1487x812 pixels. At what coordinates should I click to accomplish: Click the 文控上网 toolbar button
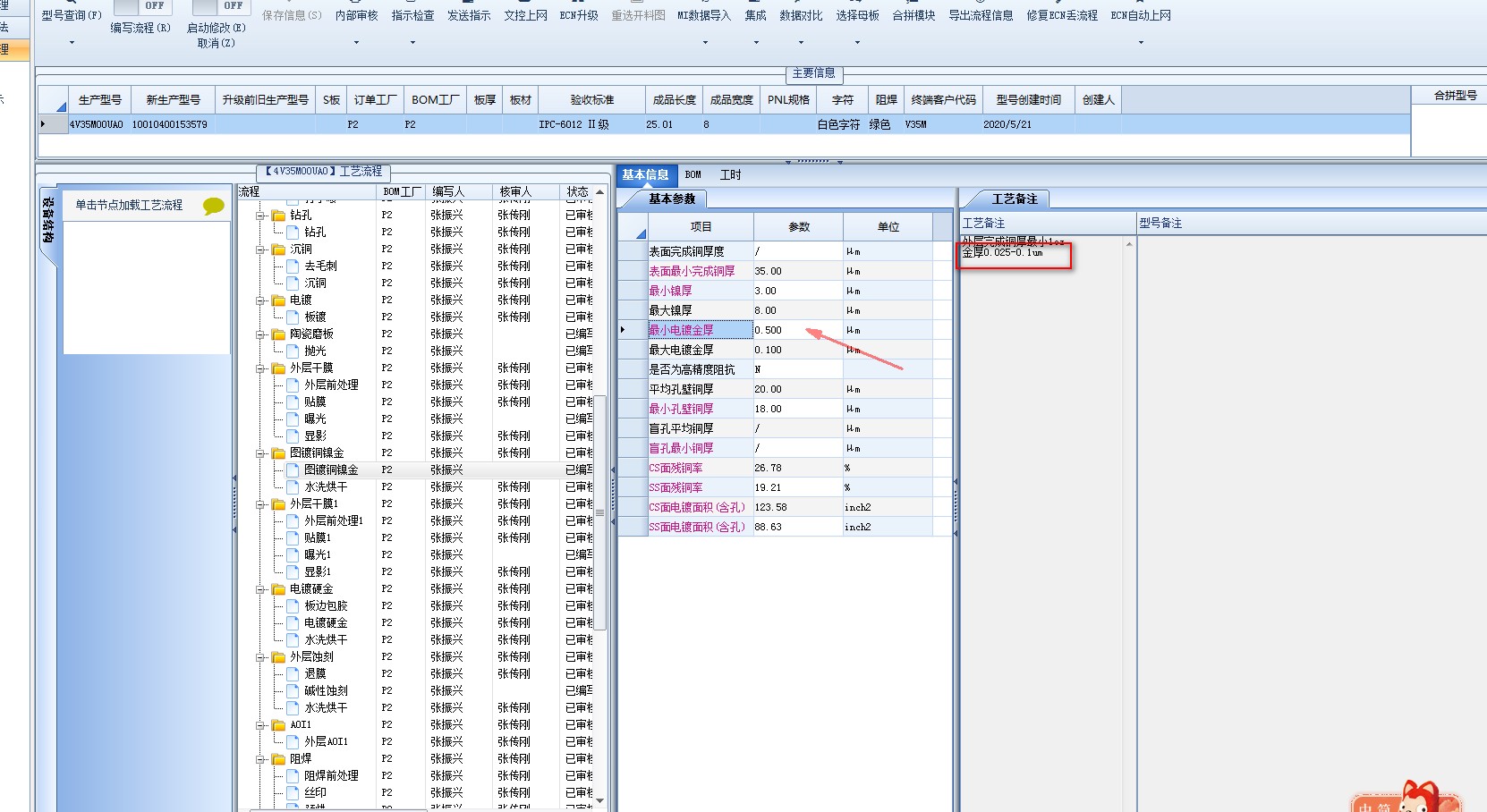(525, 15)
